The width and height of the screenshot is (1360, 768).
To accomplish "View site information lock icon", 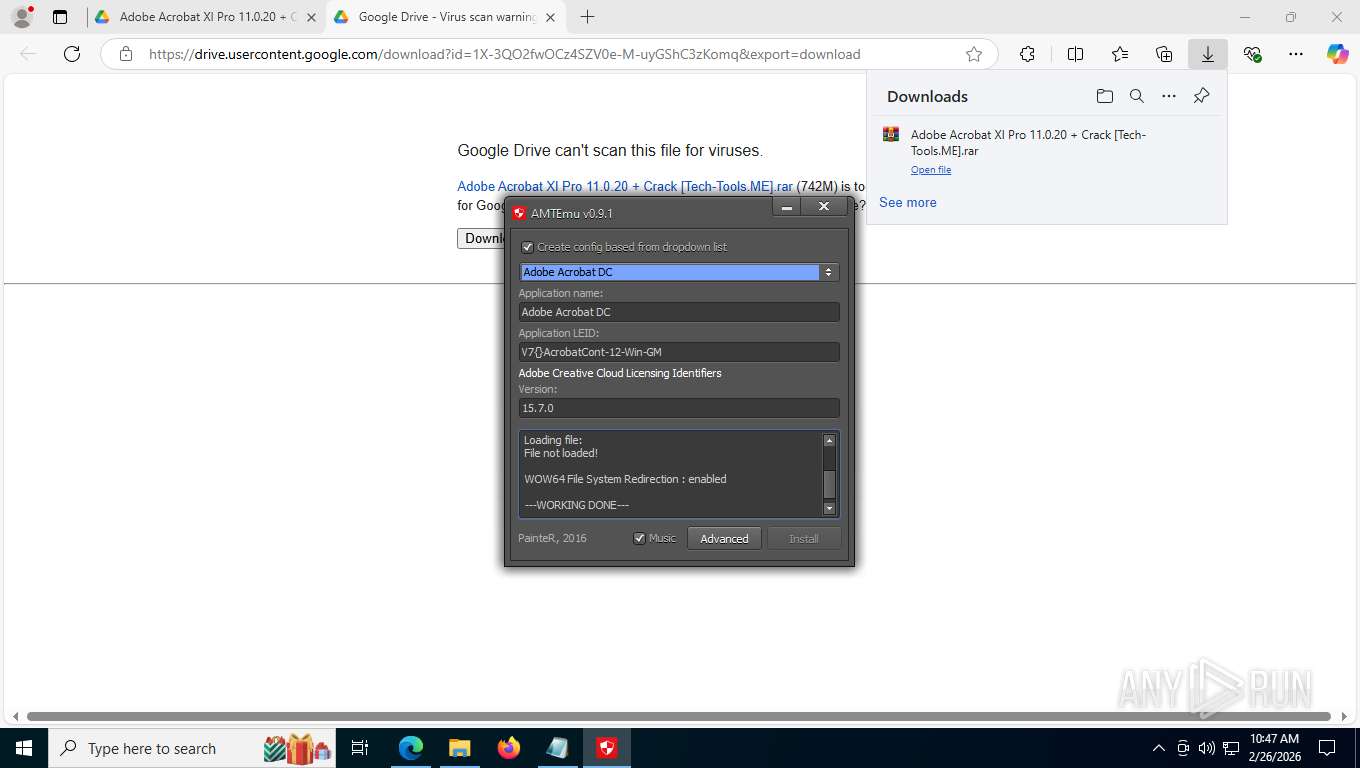I will [x=126, y=54].
